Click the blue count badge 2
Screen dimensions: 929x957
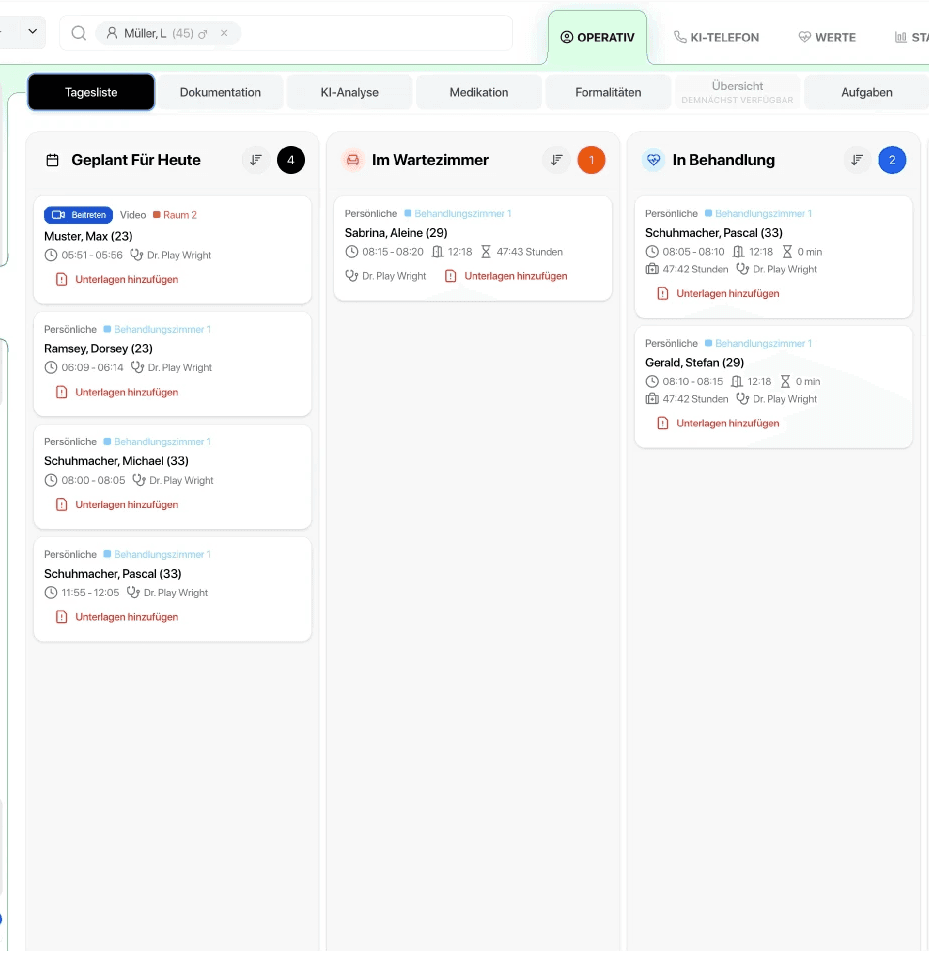tap(892, 160)
